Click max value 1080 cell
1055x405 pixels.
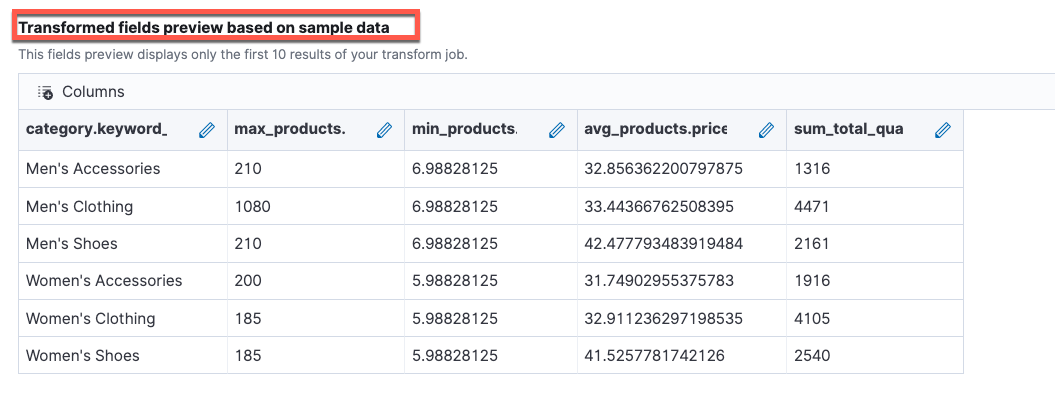tap(252, 207)
